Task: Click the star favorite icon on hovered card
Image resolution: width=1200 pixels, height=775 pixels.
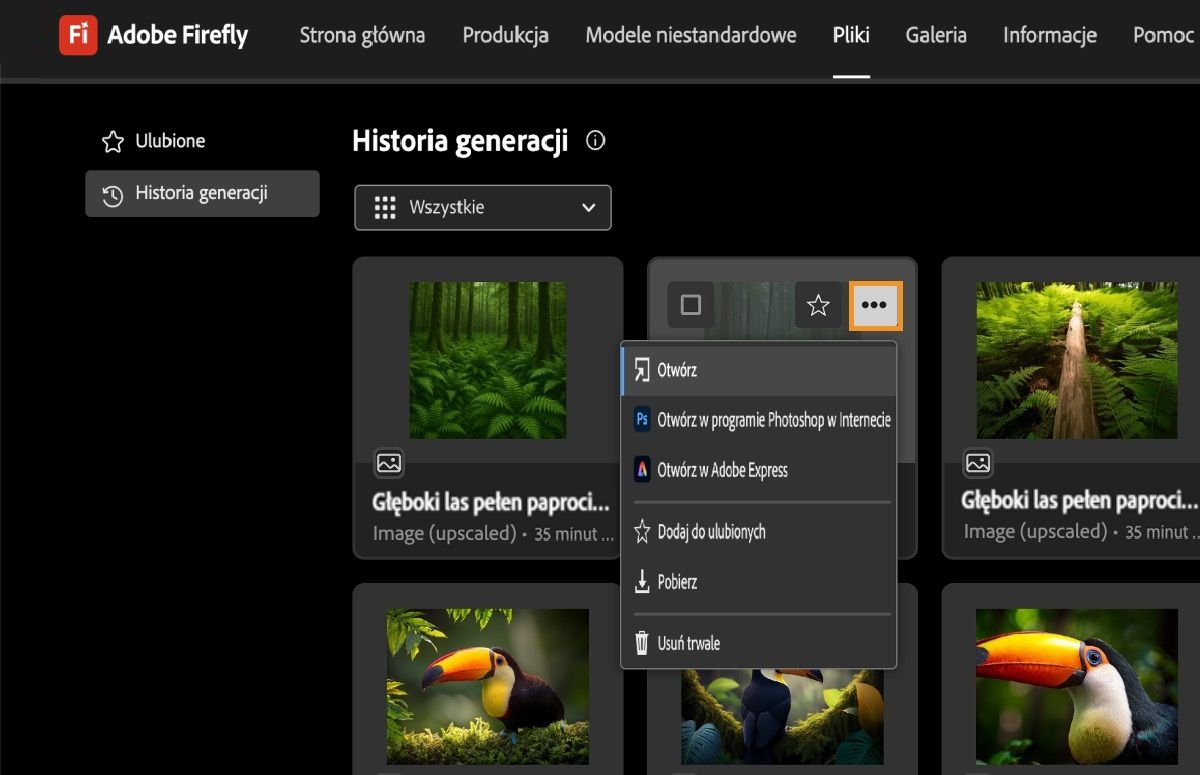Action: [x=818, y=305]
